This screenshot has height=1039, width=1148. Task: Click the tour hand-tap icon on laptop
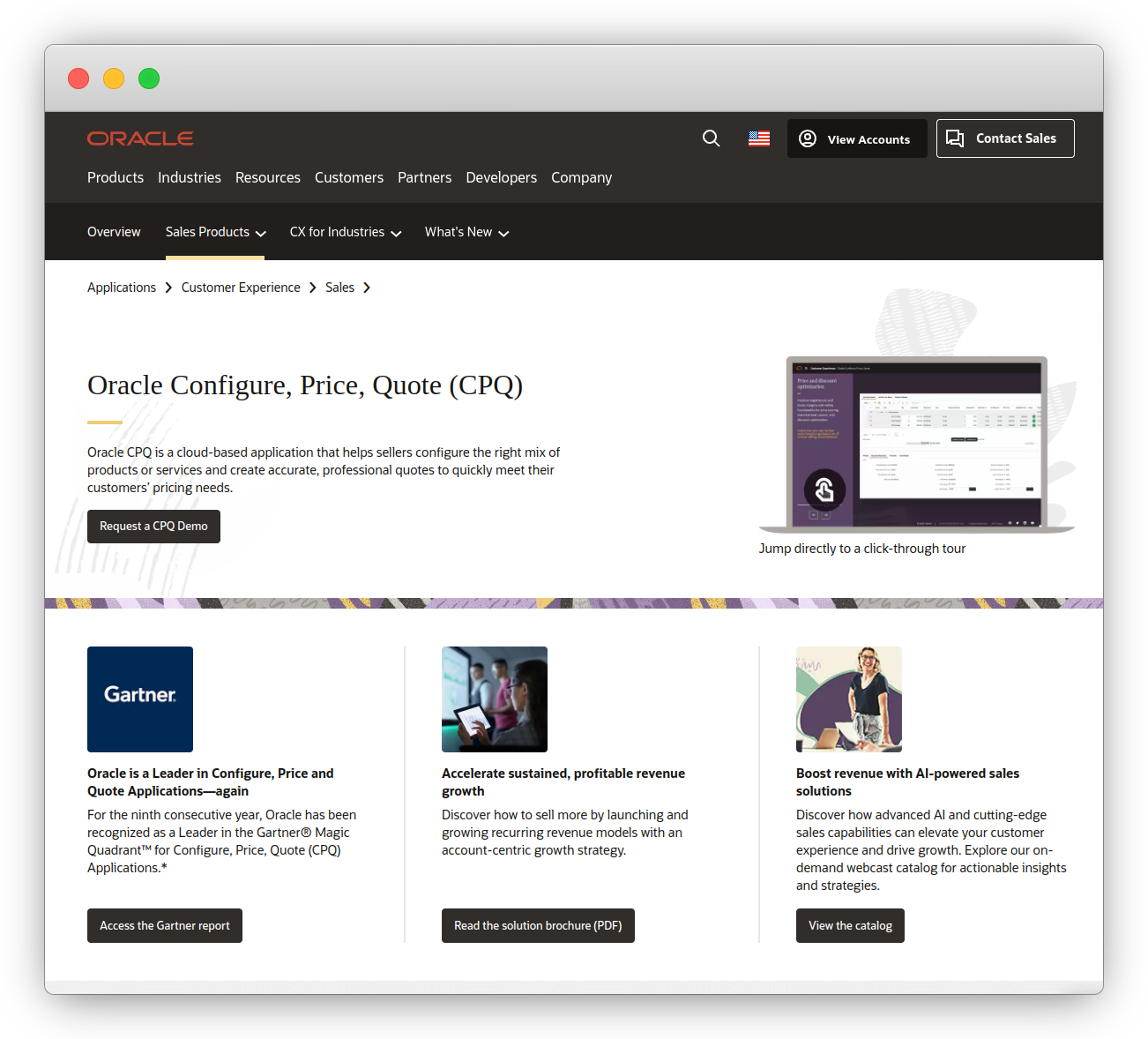pos(824,490)
